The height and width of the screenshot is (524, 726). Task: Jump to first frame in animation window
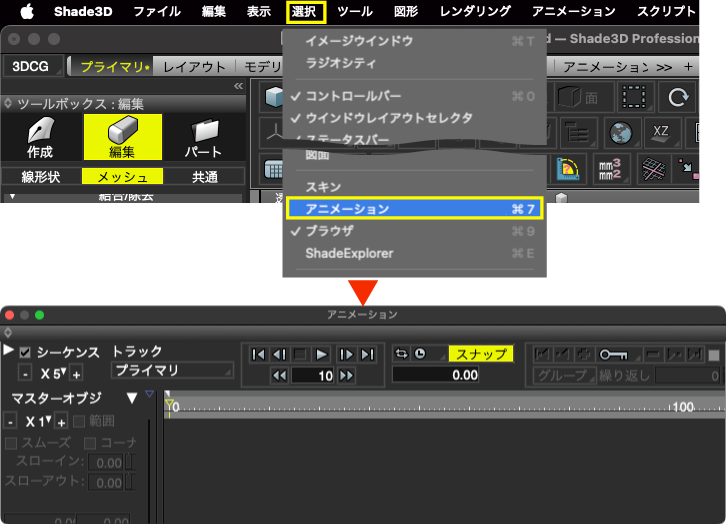point(258,355)
